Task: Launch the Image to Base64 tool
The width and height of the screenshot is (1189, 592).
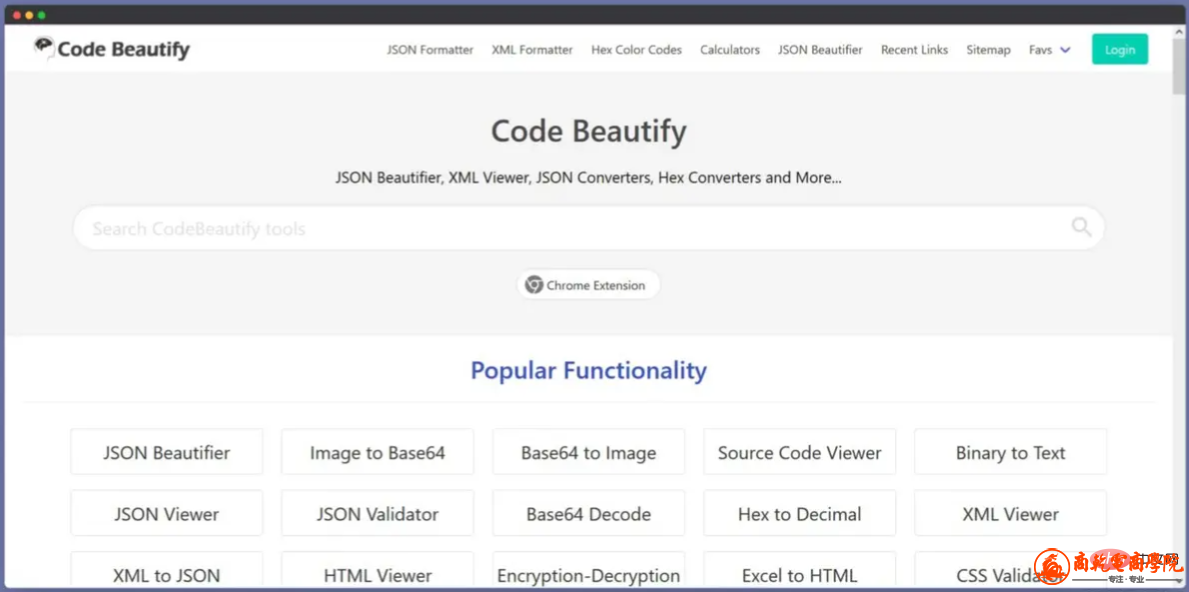Action: pyautogui.click(x=378, y=453)
